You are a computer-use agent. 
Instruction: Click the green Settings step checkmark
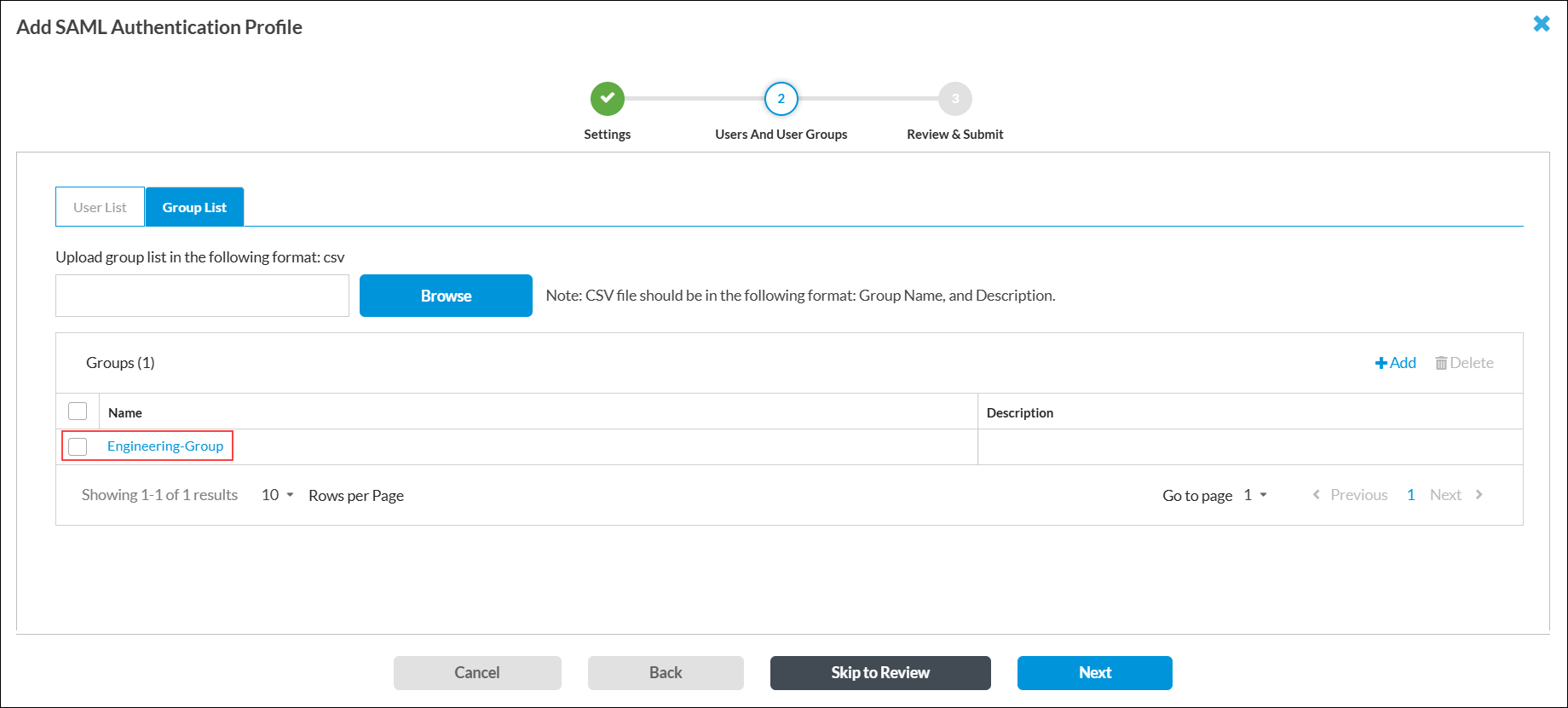coord(607,99)
